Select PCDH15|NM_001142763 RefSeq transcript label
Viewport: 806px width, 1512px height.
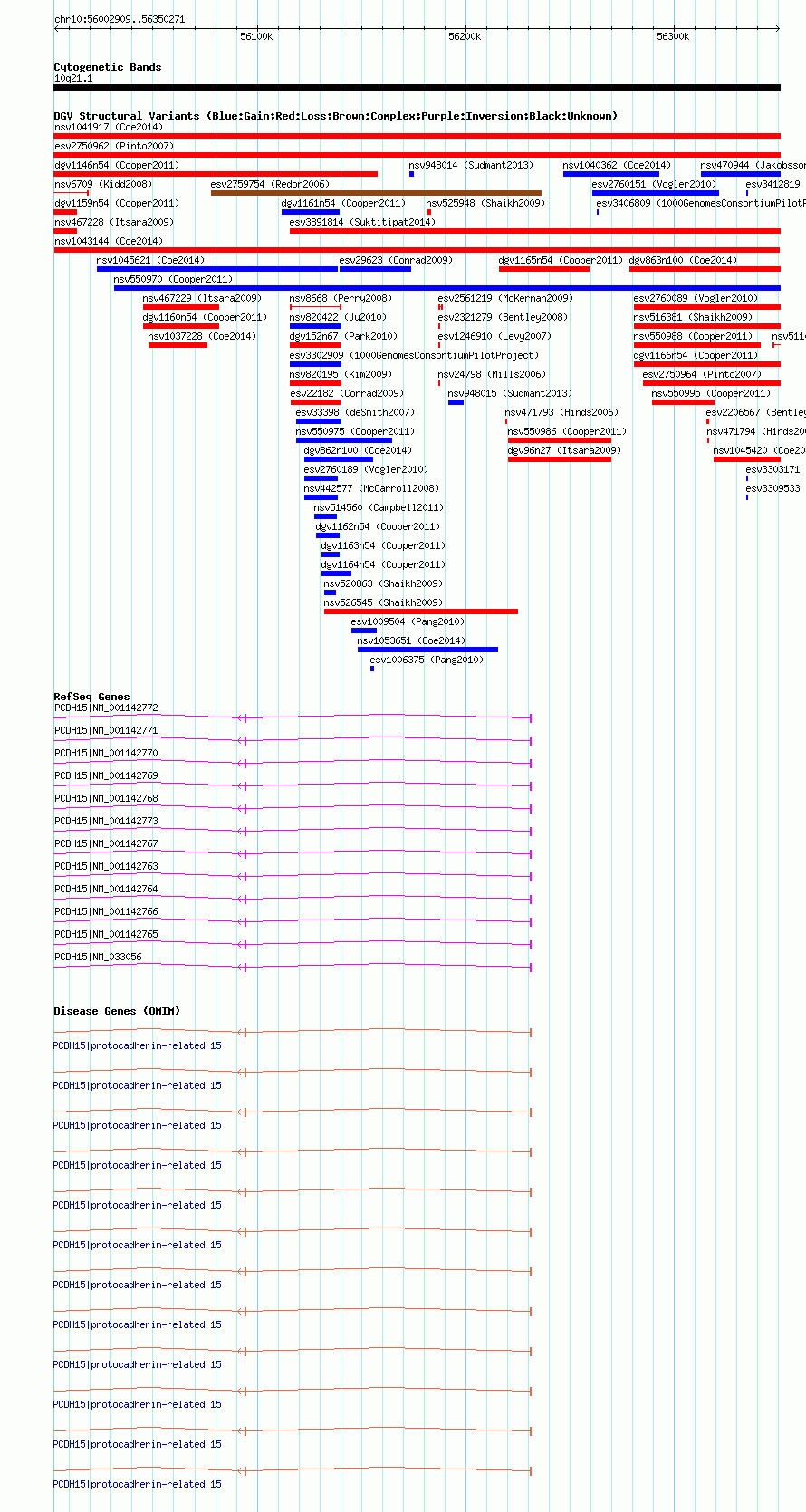tap(106, 866)
